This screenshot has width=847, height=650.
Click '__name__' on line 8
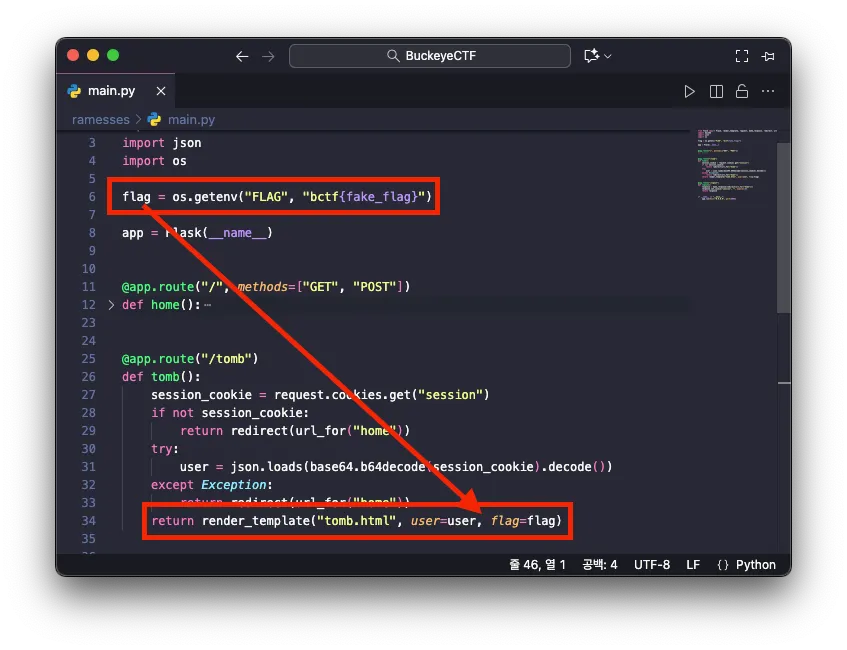(237, 233)
